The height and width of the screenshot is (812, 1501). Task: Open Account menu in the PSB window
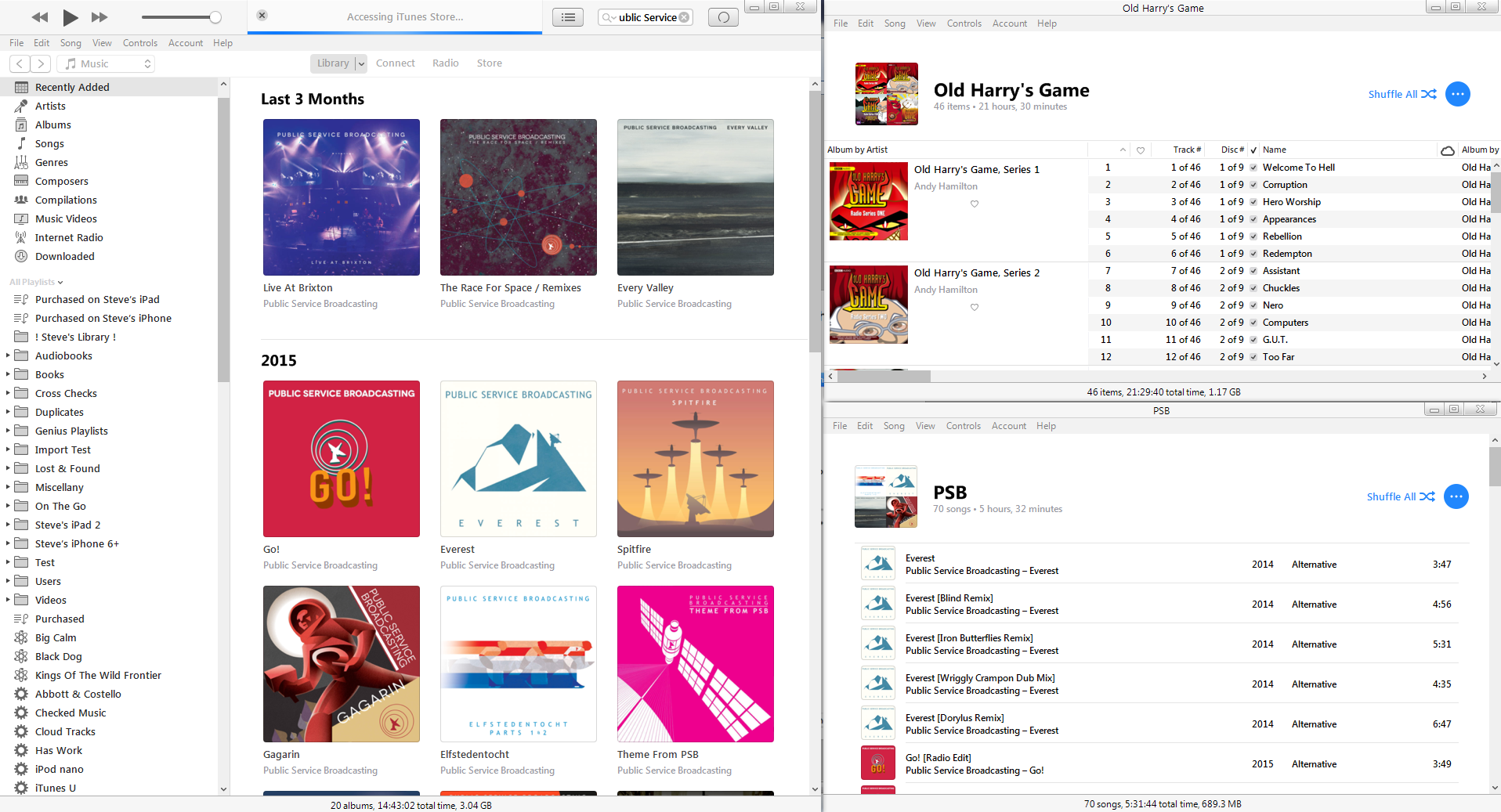pyautogui.click(x=1009, y=426)
